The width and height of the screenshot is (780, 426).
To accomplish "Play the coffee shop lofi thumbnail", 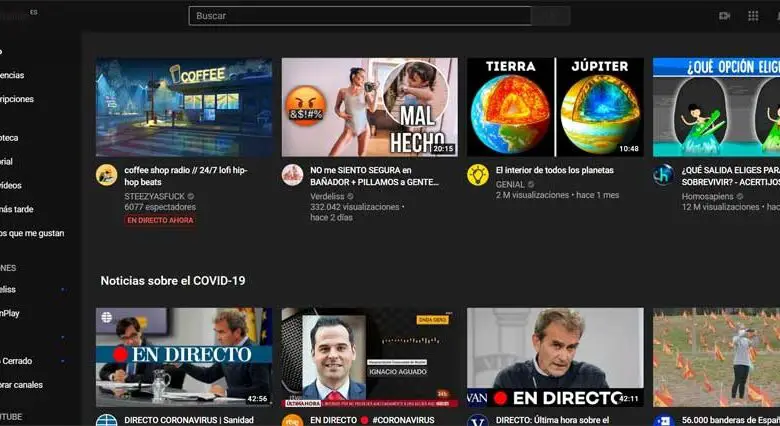I will click(x=184, y=107).
